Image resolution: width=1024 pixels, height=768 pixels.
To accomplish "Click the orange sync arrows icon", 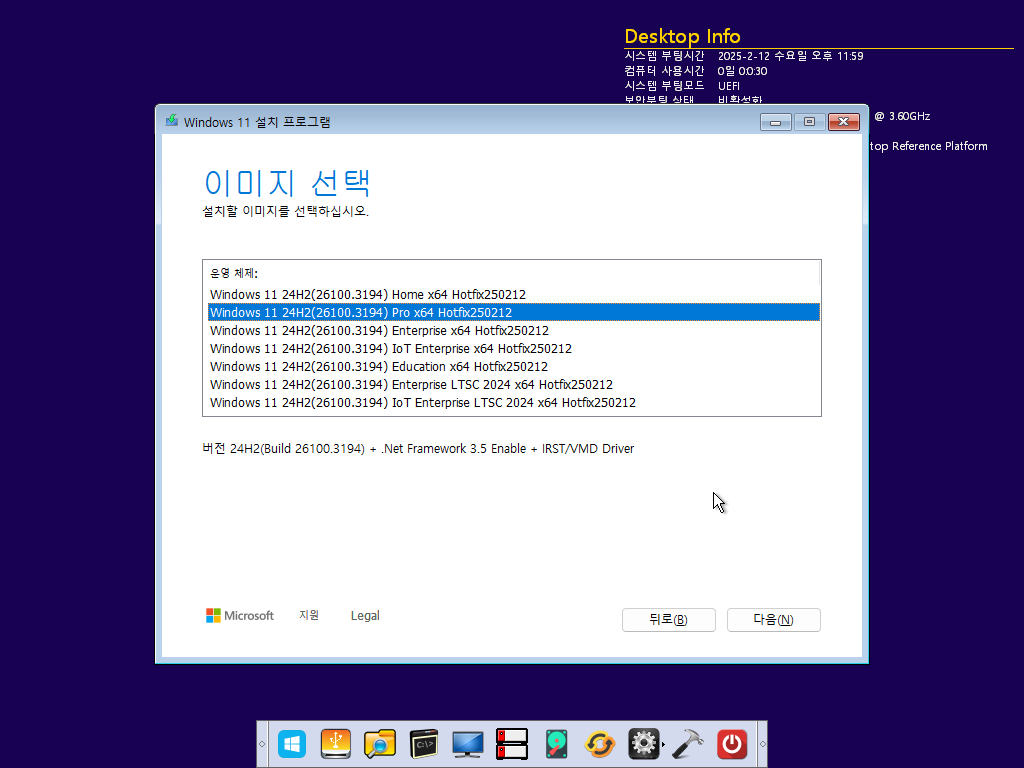I will tap(600, 744).
